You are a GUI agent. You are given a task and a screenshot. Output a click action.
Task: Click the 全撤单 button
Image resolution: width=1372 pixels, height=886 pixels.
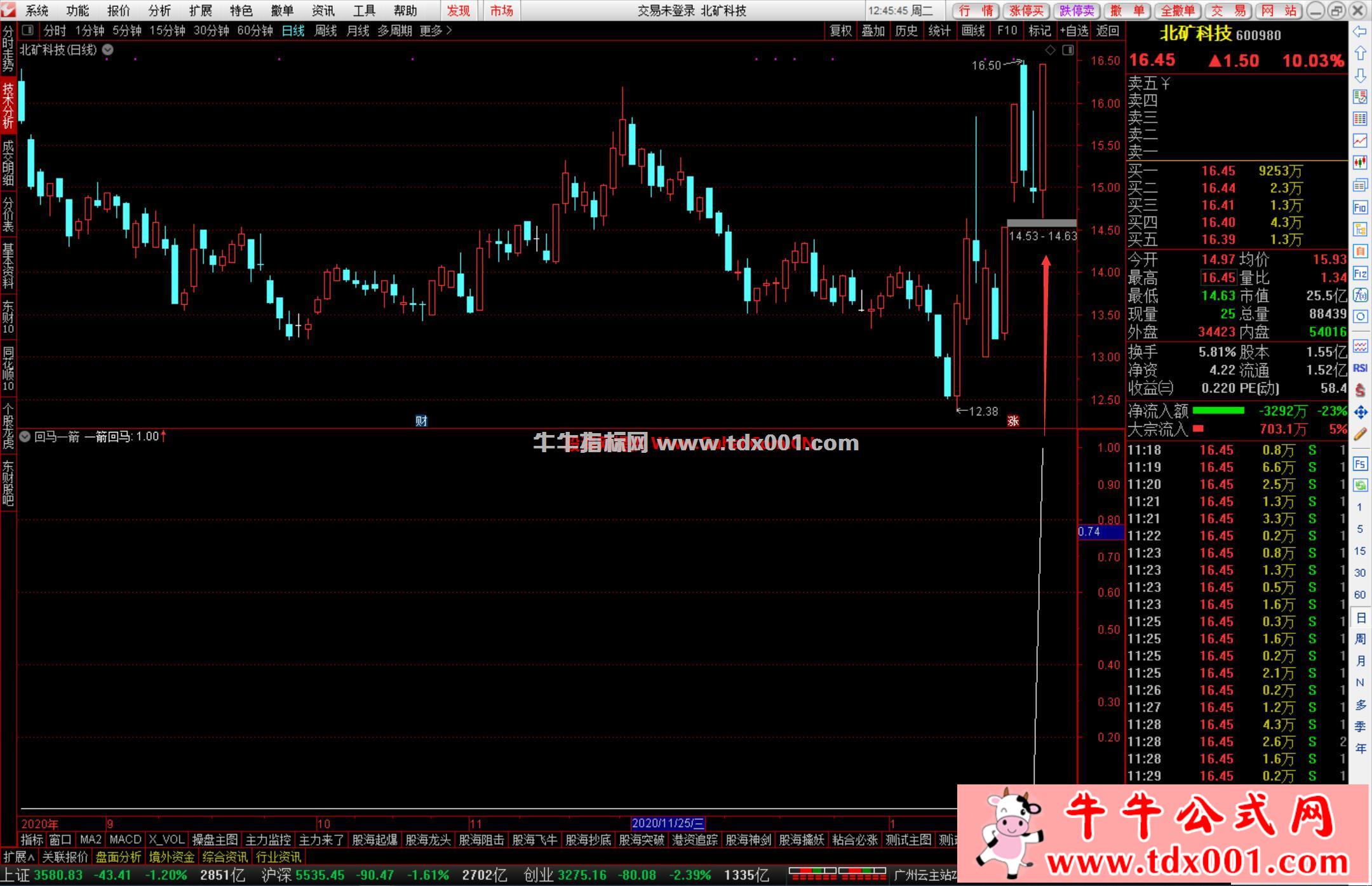tap(1178, 11)
